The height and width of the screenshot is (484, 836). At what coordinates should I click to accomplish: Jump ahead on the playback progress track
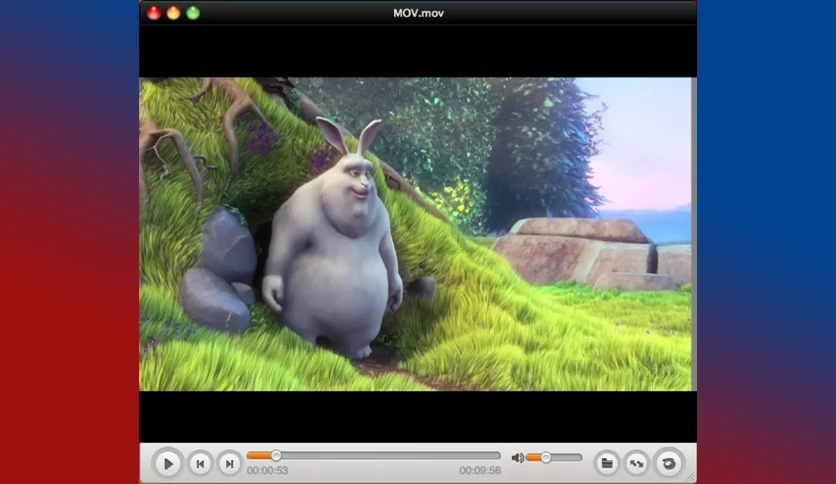coord(374,456)
